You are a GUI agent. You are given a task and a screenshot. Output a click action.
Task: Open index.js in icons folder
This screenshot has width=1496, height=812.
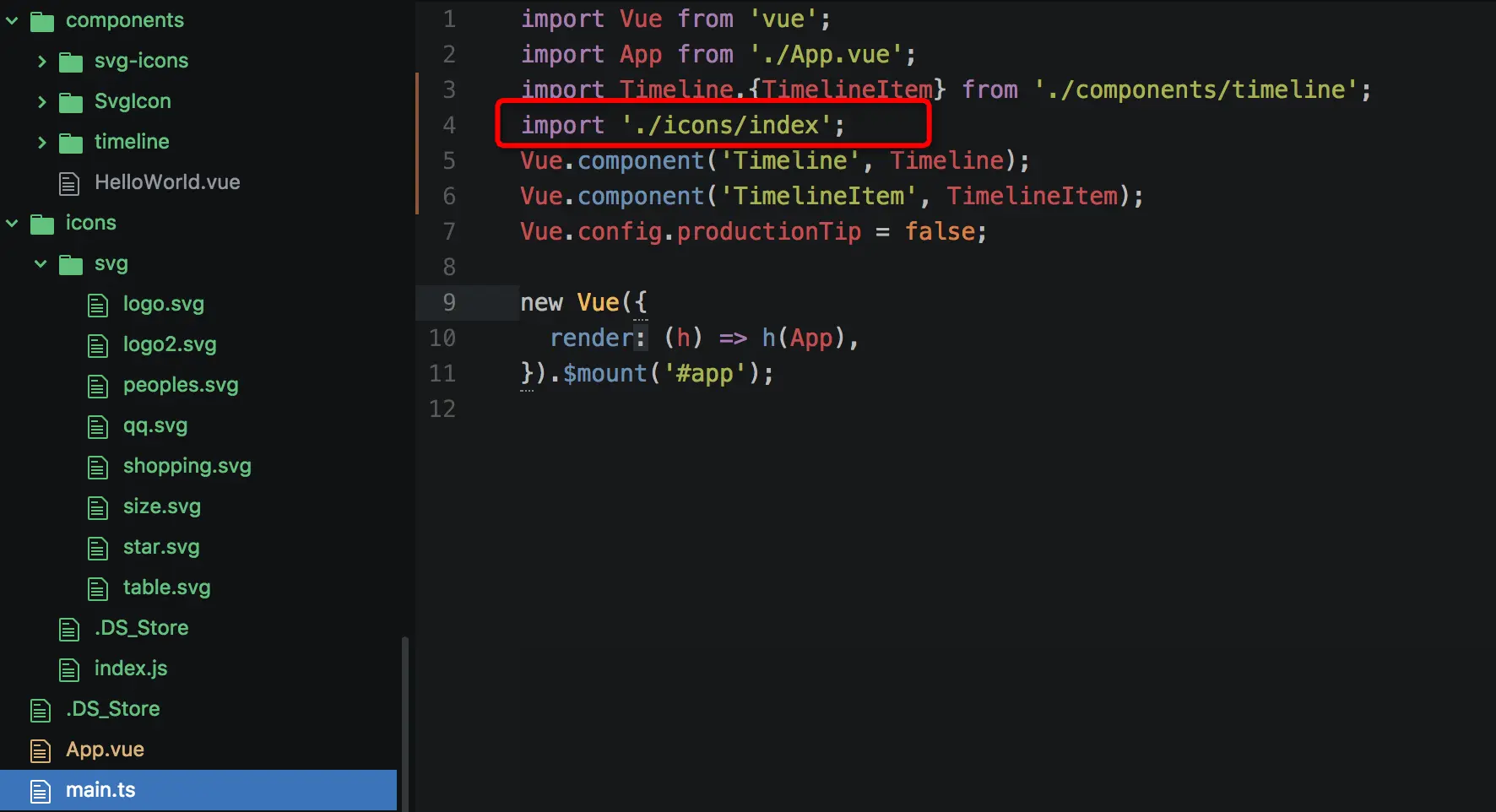tap(131, 669)
